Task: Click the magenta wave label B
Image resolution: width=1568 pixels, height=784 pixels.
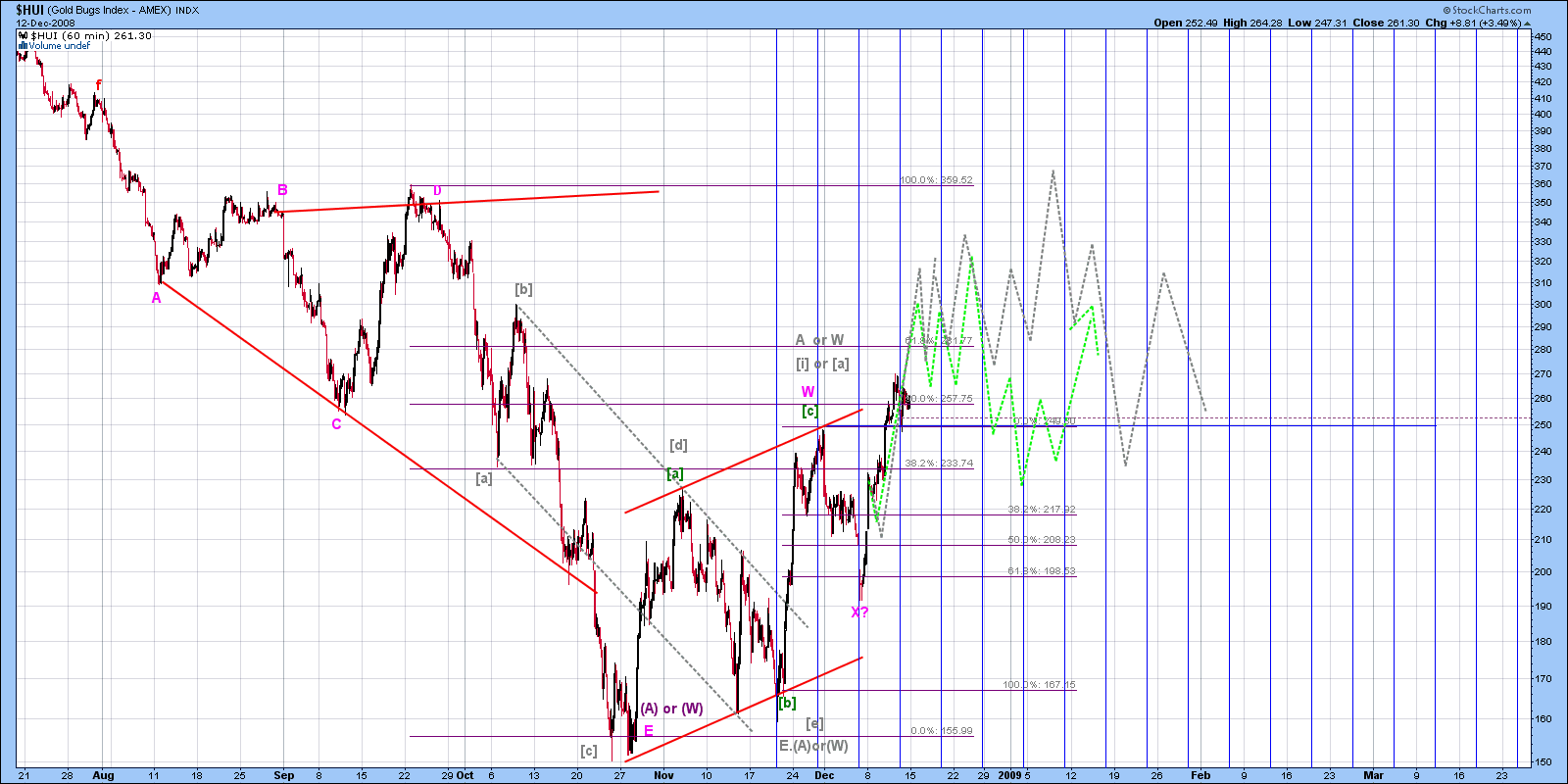Action: tap(282, 190)
